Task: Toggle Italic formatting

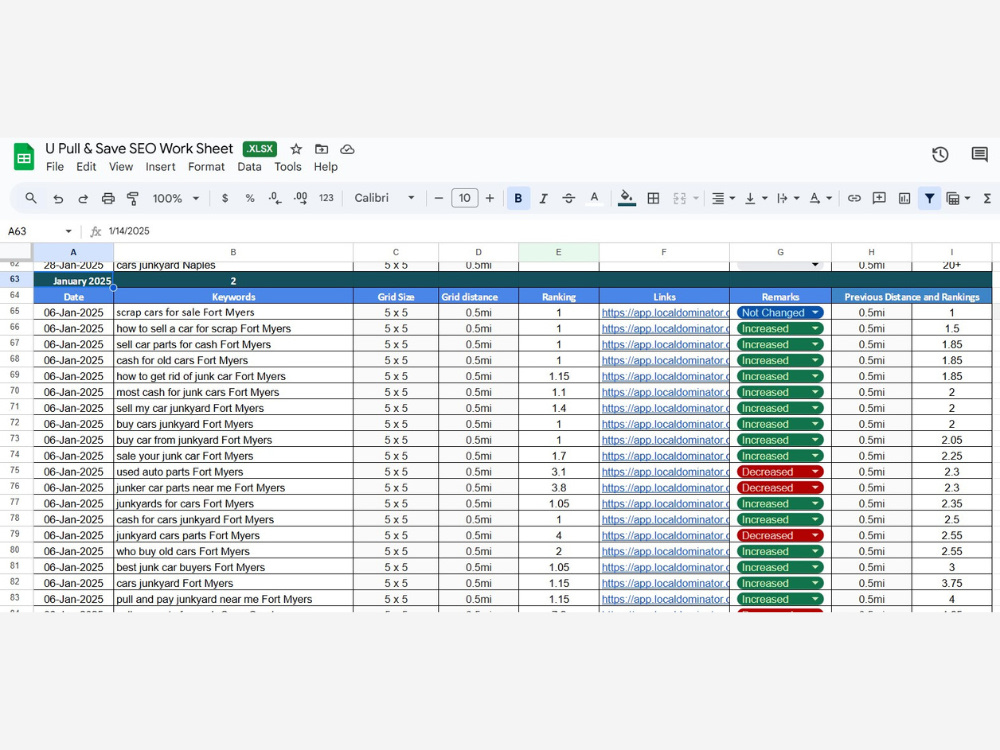Action: pyautogui.click(x=543, y=198)
